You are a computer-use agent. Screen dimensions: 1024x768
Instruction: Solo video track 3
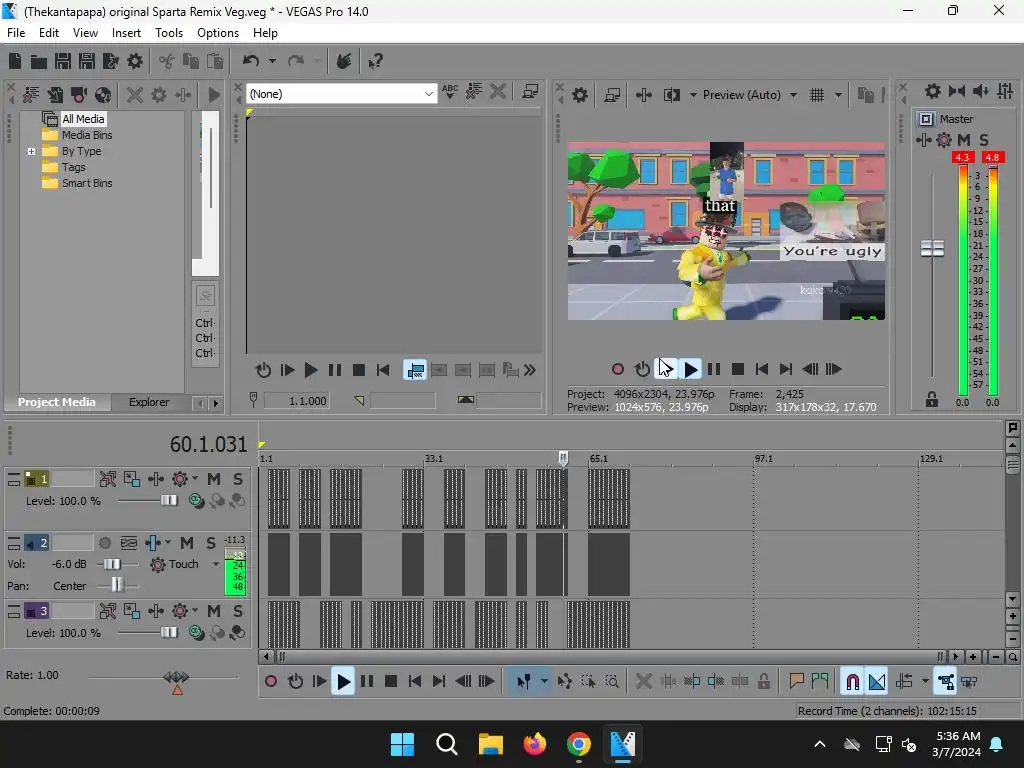coord(238,611)
